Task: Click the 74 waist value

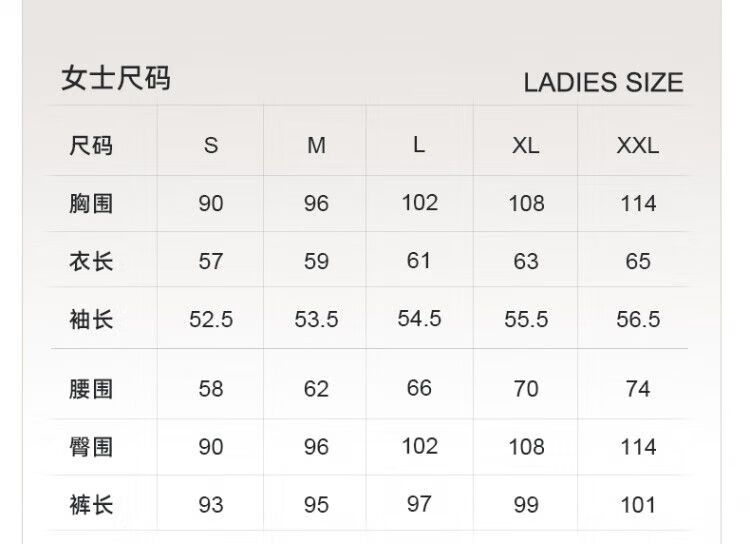Action: pyautogui.click(x=638, y=389)
